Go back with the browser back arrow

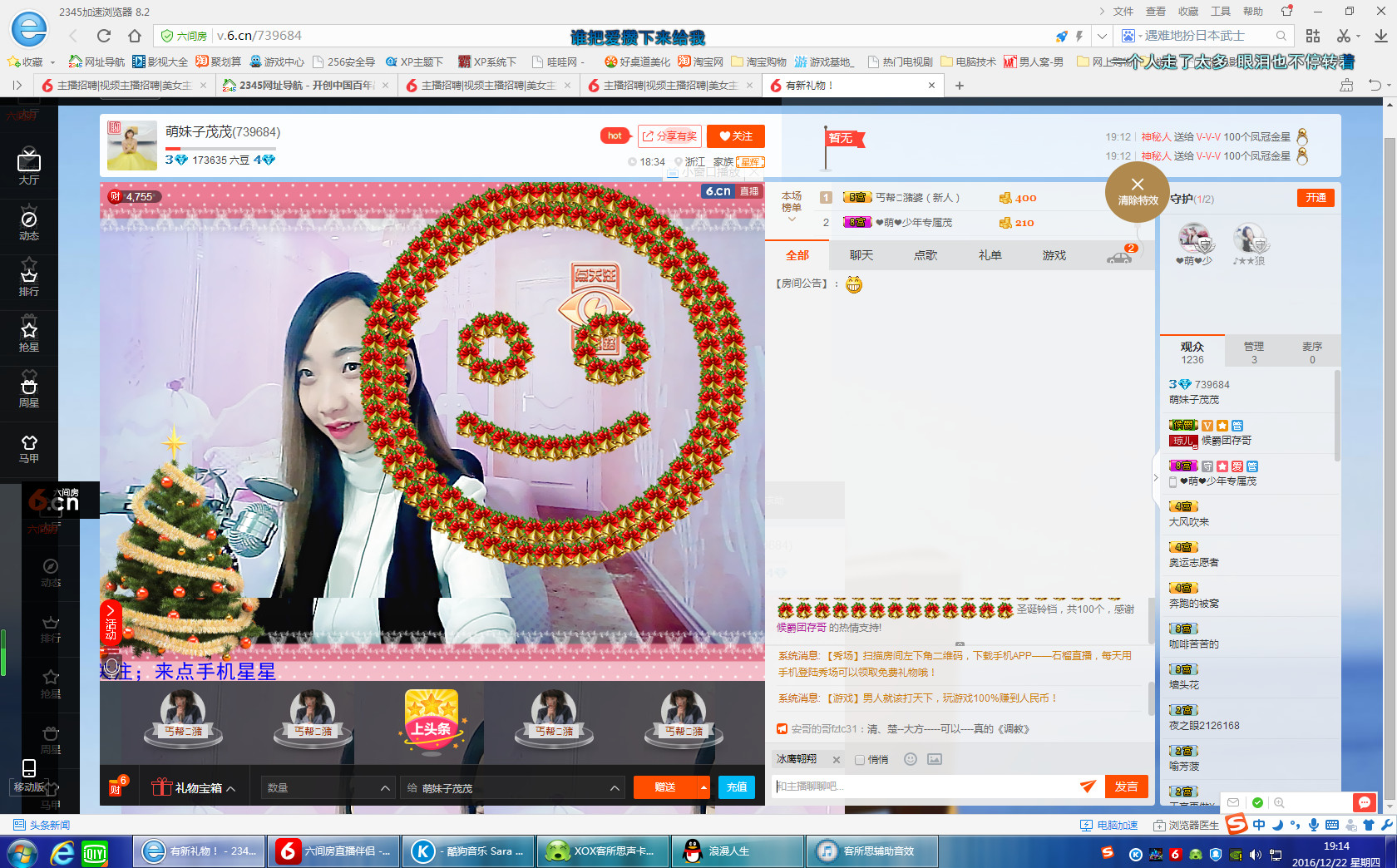click(x=73, y=36)
